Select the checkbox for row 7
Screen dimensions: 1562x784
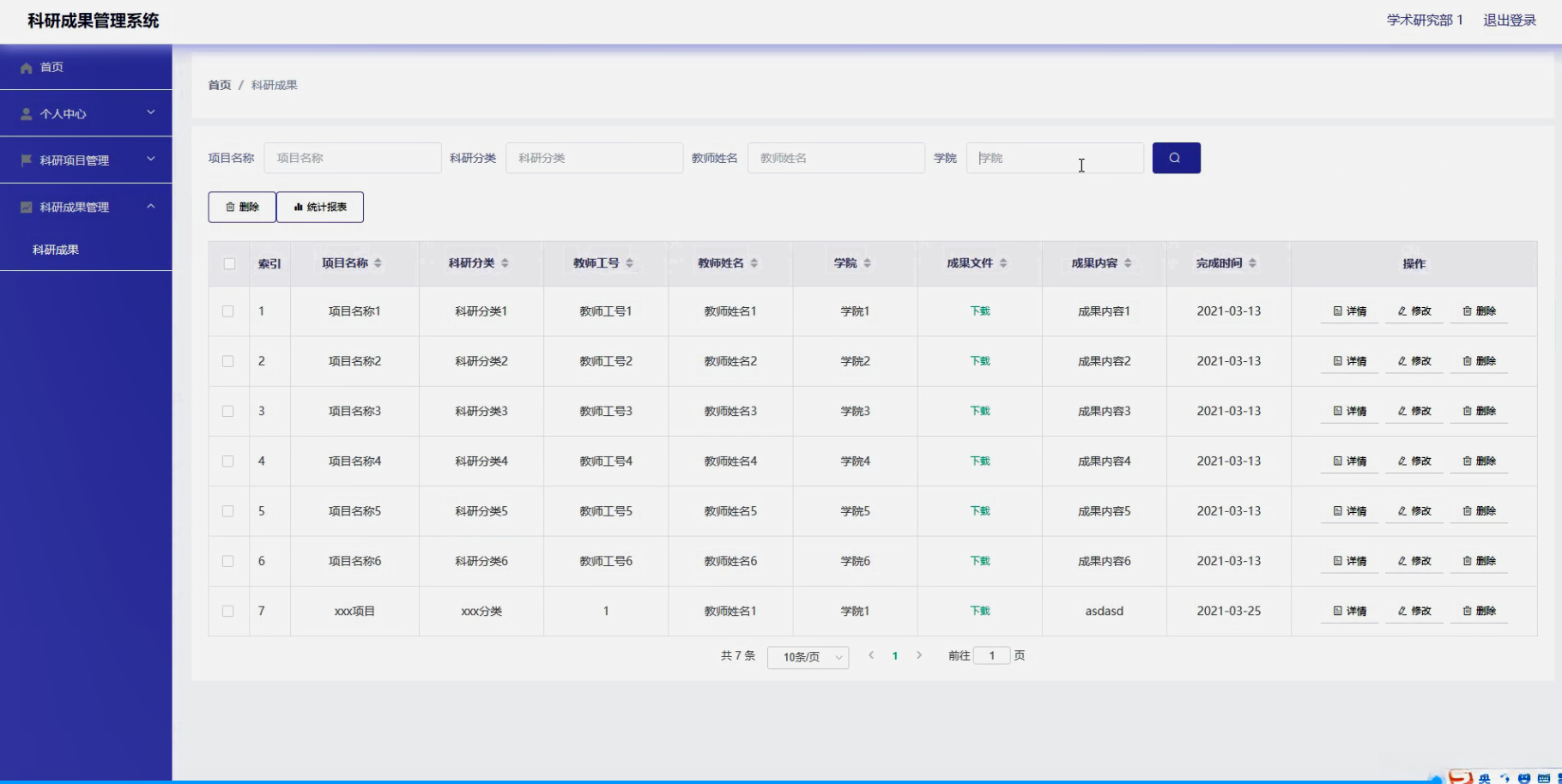tap(228, 612)
